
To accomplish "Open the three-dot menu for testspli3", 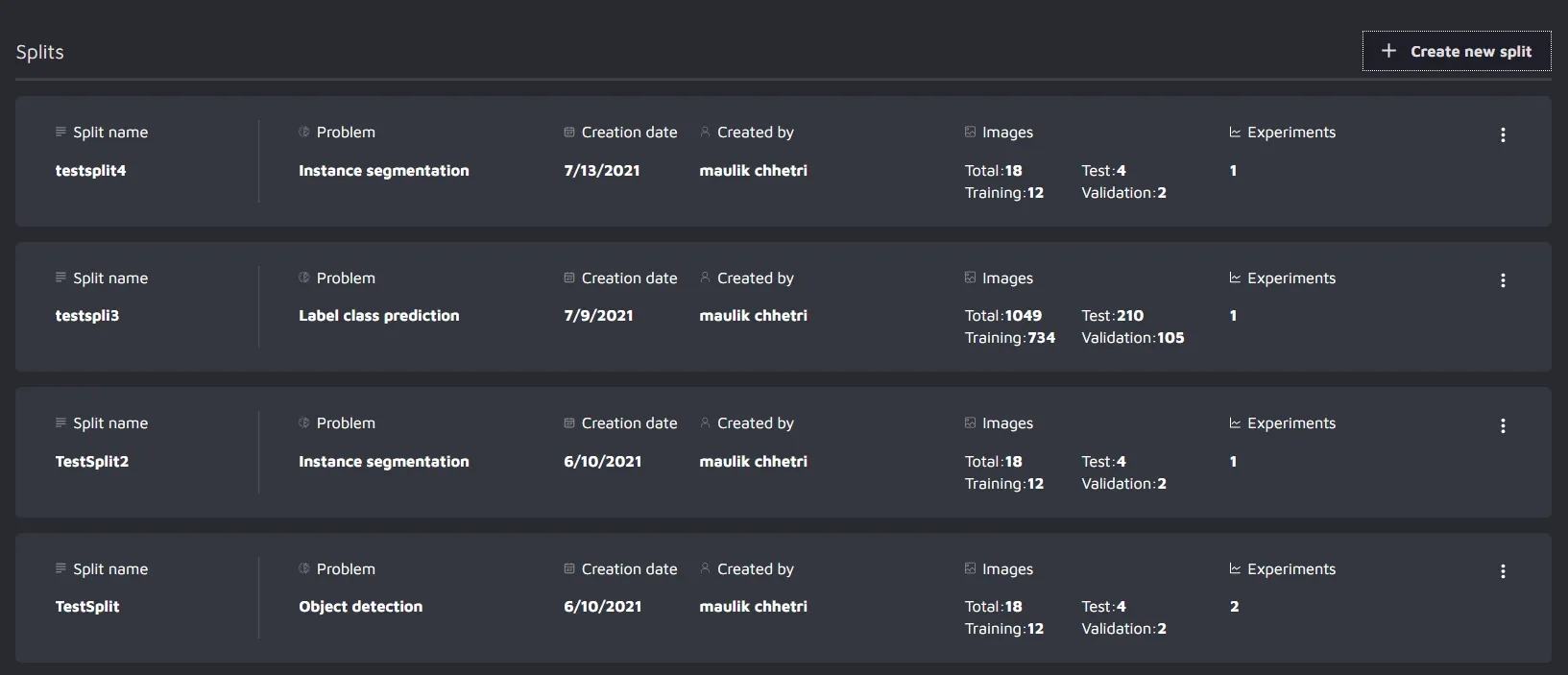I will pos(1503,280).
